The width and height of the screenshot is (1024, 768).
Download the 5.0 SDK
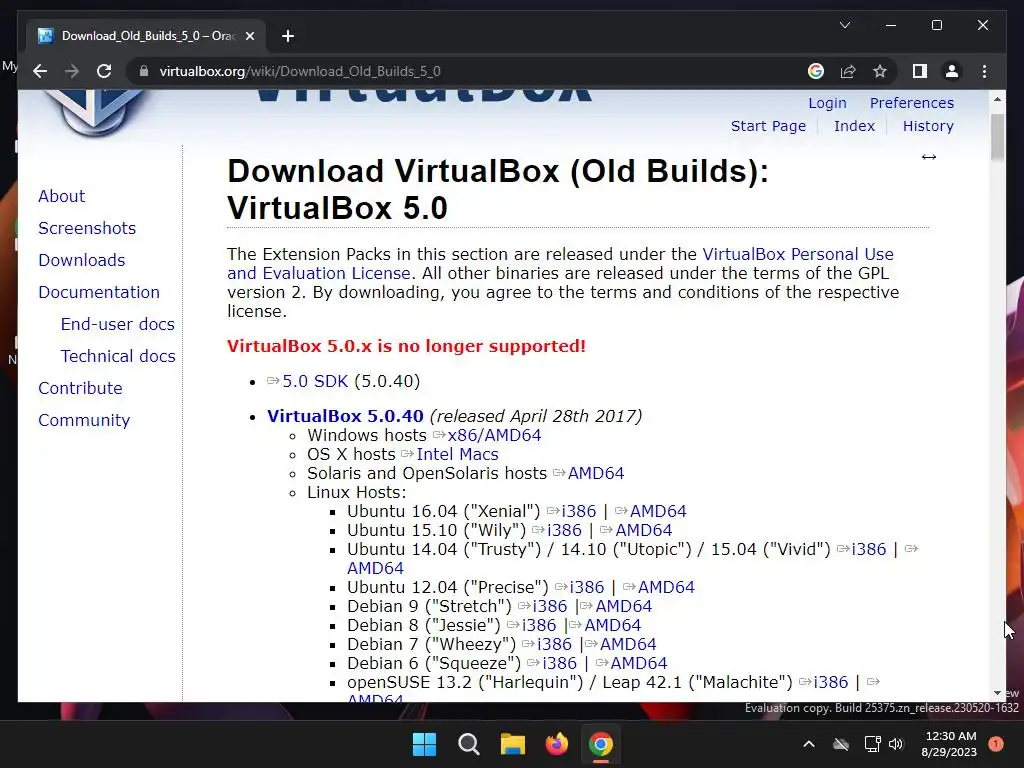tap(315, 381)
